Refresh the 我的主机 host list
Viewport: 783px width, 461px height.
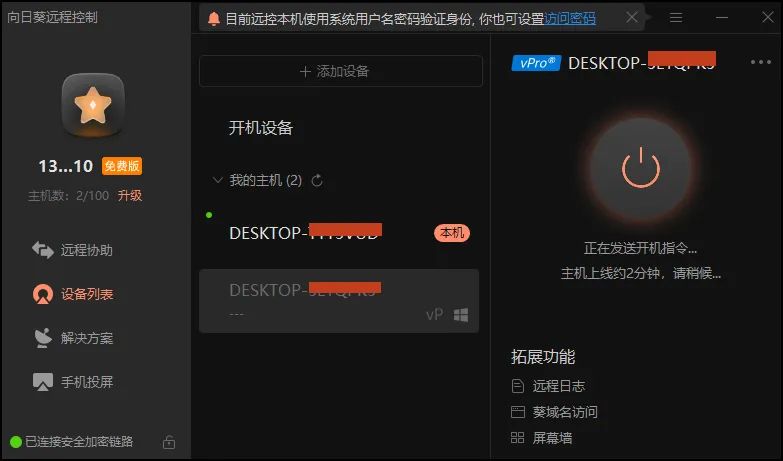tap(317, 180)
